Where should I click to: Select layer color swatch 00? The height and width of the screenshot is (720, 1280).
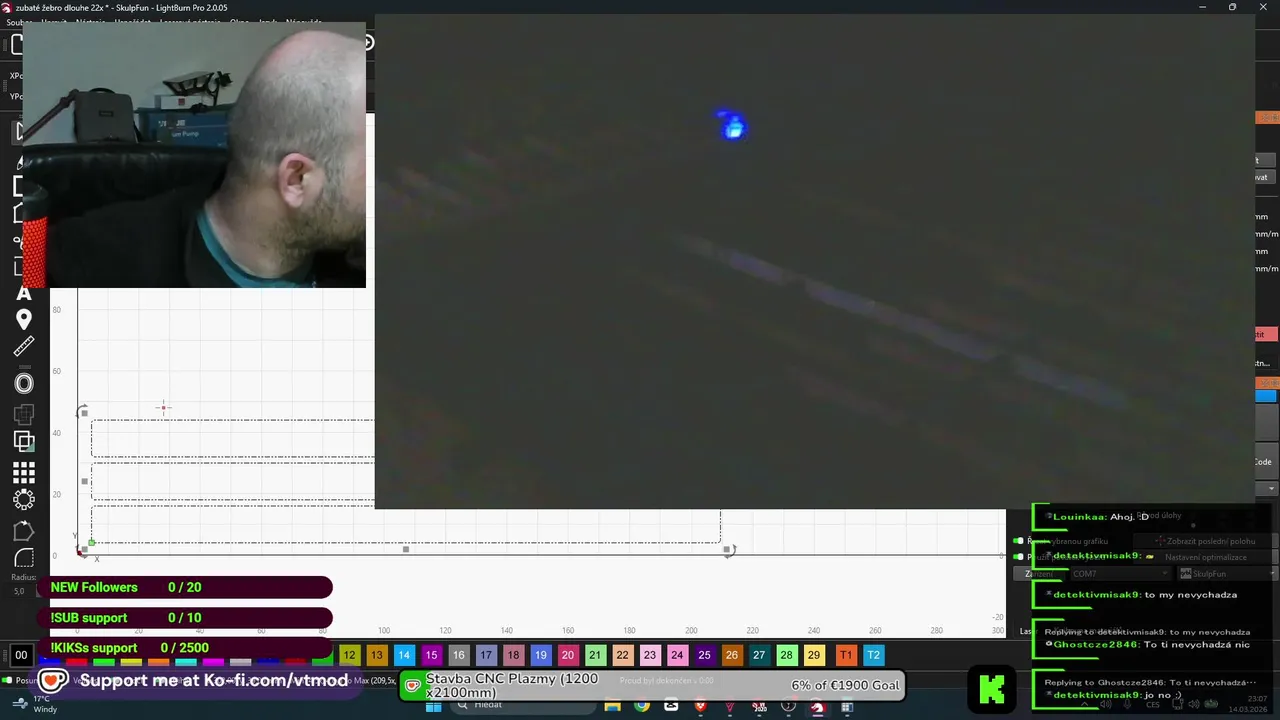tap(21, 655)
